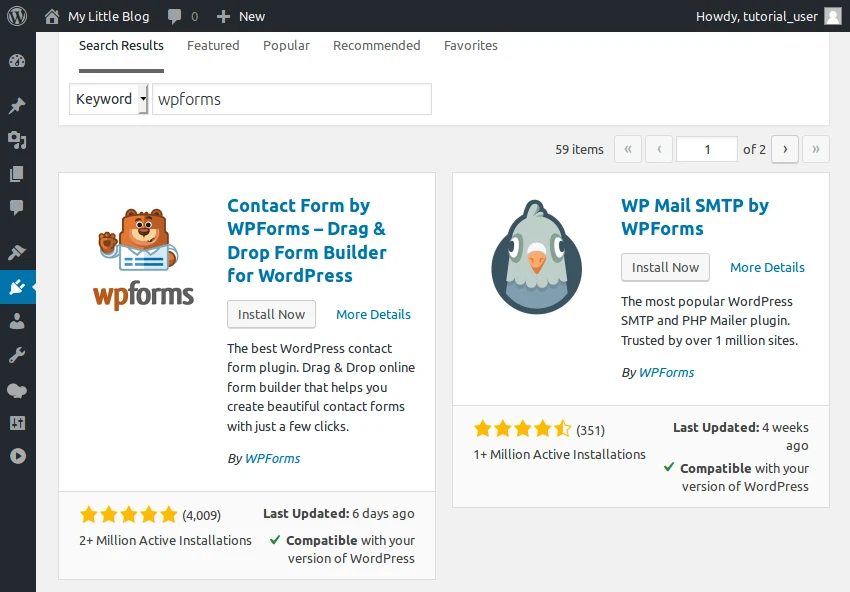This screenshot has width=850, height=592.
Task: Open Settings via the sidebar sliders icon
Action: pos(17,423)
